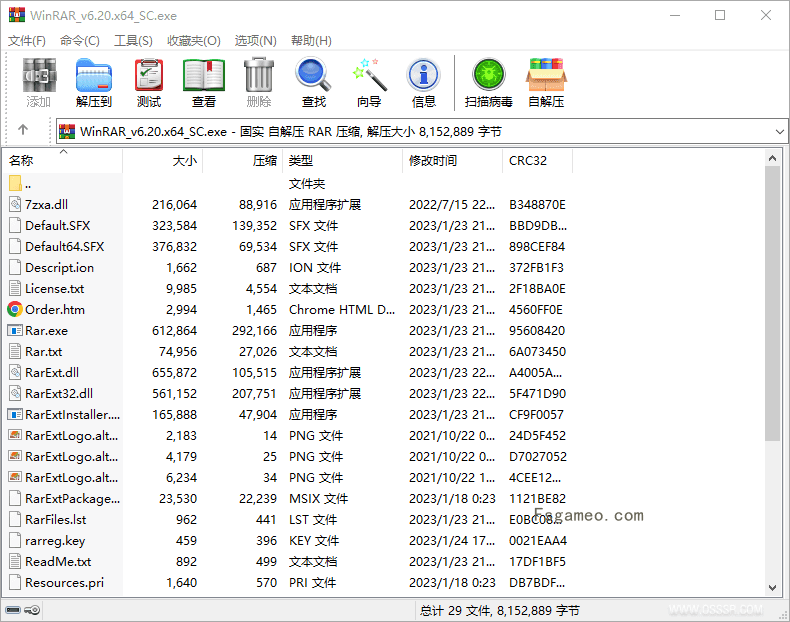Select the RarExt32.dll file row
The height and width of the screenshot is (622, 790).
288,393
